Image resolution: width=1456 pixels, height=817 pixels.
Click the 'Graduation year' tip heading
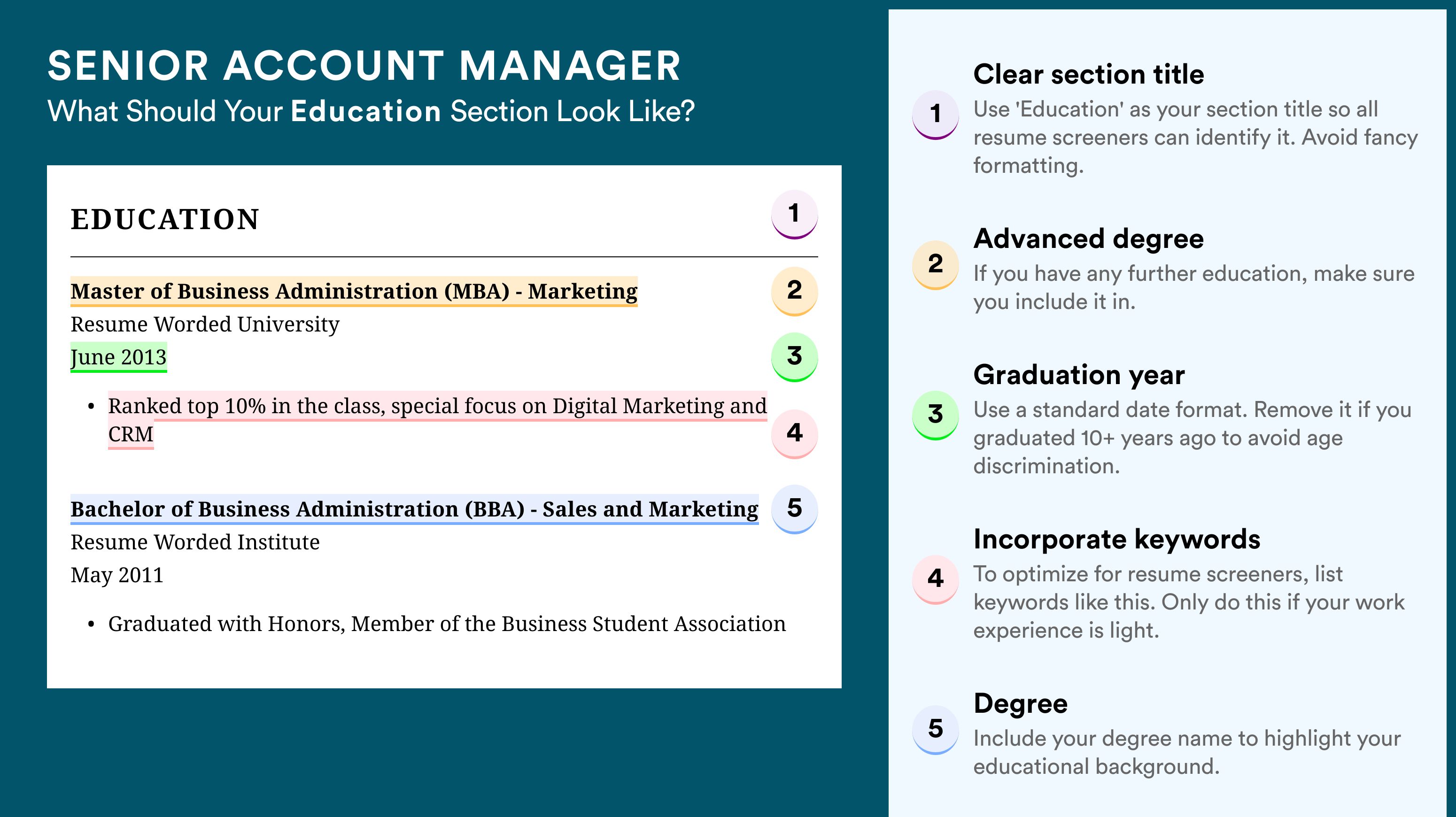pyautogui.click(x=1079, y=375)
